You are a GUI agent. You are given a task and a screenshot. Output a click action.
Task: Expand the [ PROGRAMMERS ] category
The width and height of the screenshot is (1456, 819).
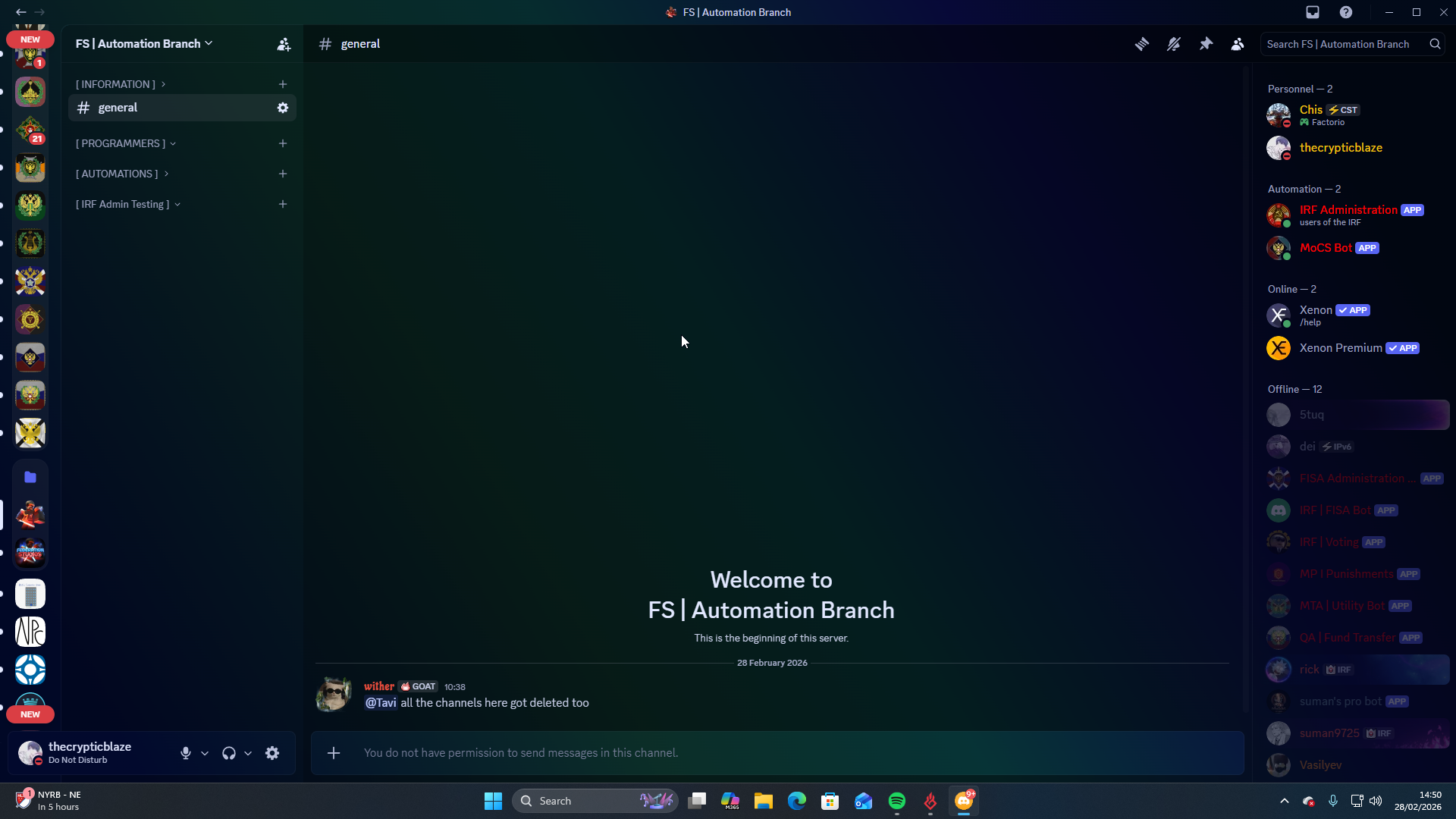pos(121,143)
